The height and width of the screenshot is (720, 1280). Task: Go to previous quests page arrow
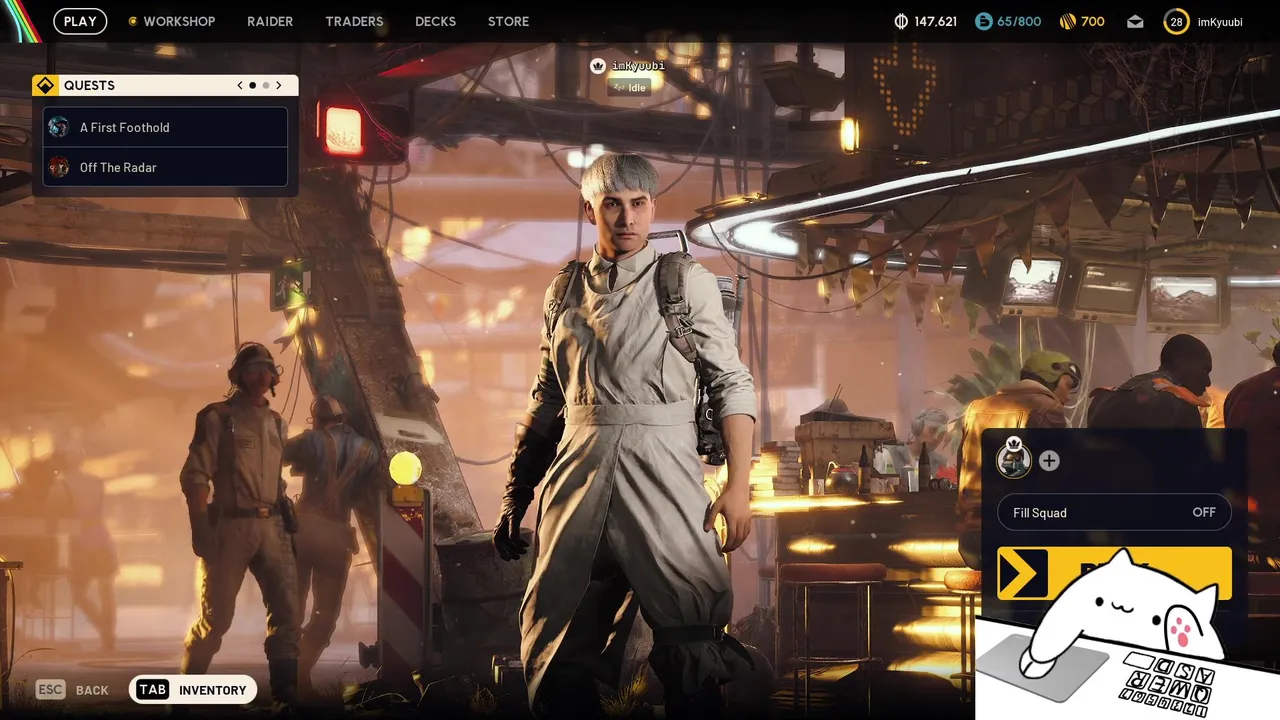click(240, 85)
